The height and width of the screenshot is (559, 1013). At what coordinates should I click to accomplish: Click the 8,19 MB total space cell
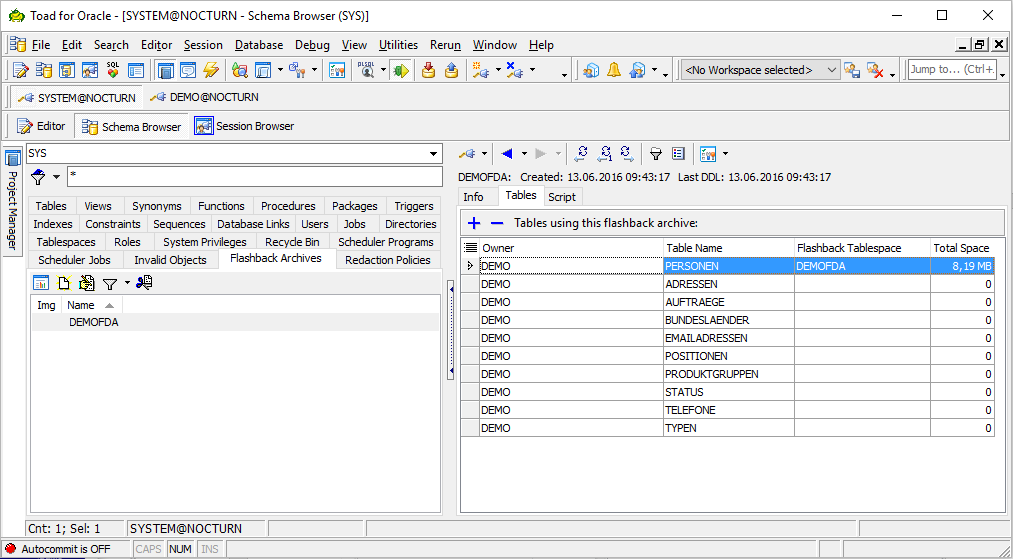tap(962, 266)
